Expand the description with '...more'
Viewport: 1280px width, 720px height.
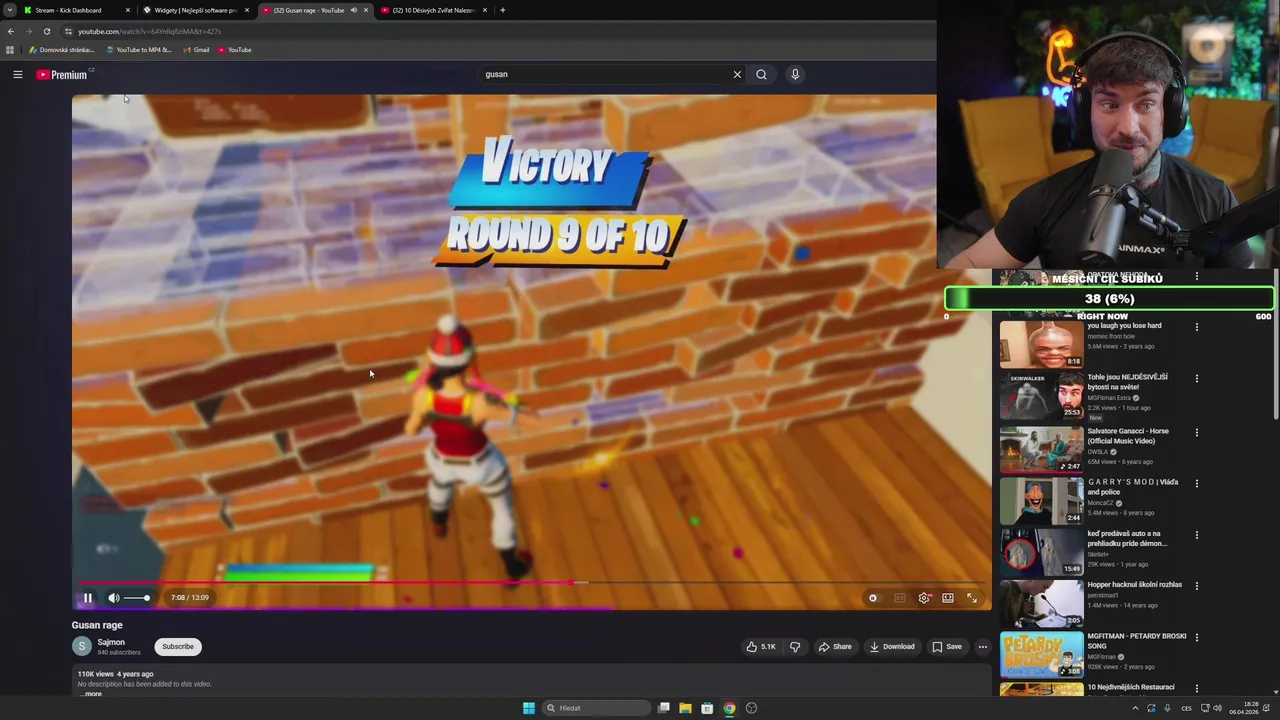(93, 693)
